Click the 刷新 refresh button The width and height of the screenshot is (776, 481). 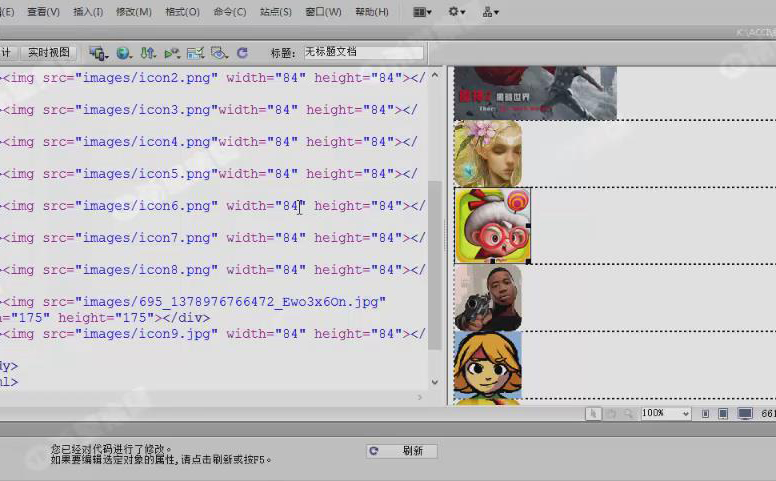pyautogui.click(x=402, y=451)
